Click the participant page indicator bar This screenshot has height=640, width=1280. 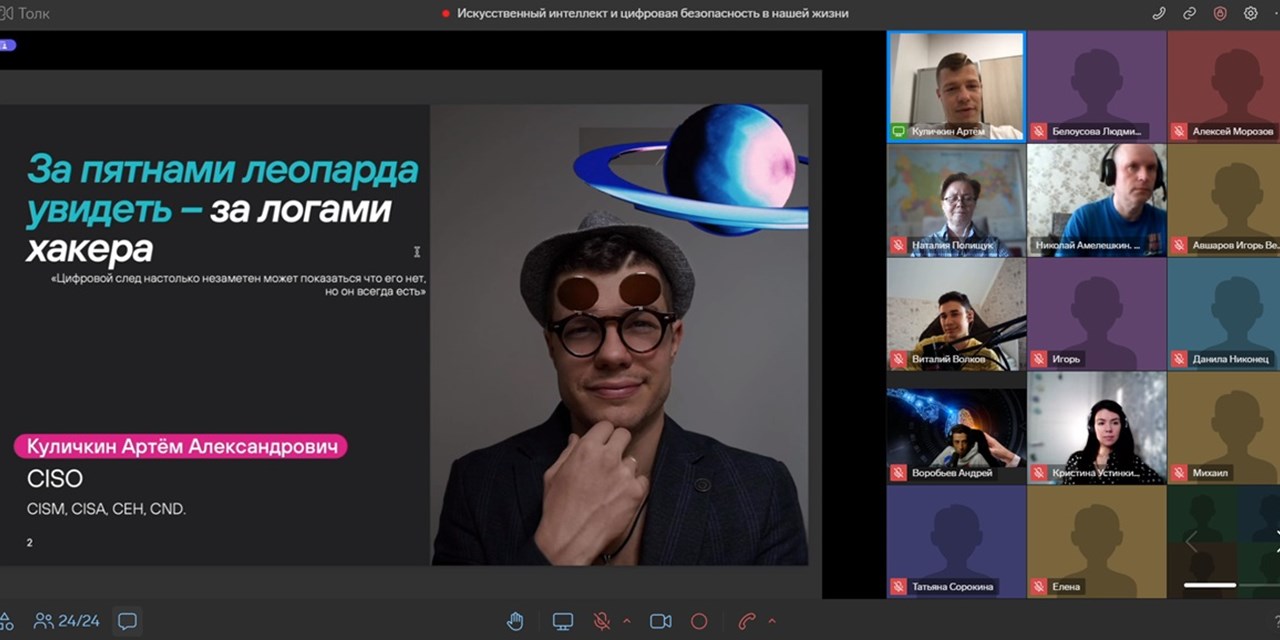(1210, 585)
